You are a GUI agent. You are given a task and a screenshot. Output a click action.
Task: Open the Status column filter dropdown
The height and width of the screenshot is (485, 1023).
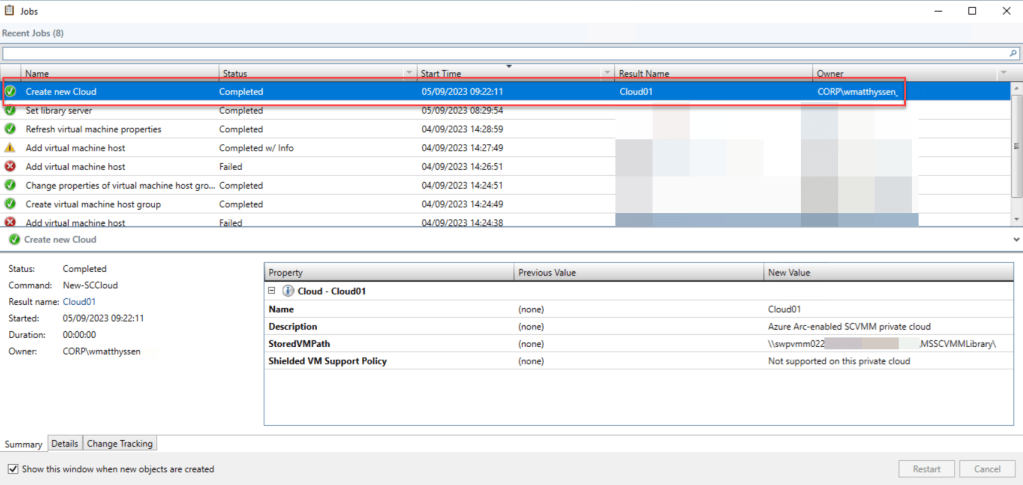click(408, 73)
